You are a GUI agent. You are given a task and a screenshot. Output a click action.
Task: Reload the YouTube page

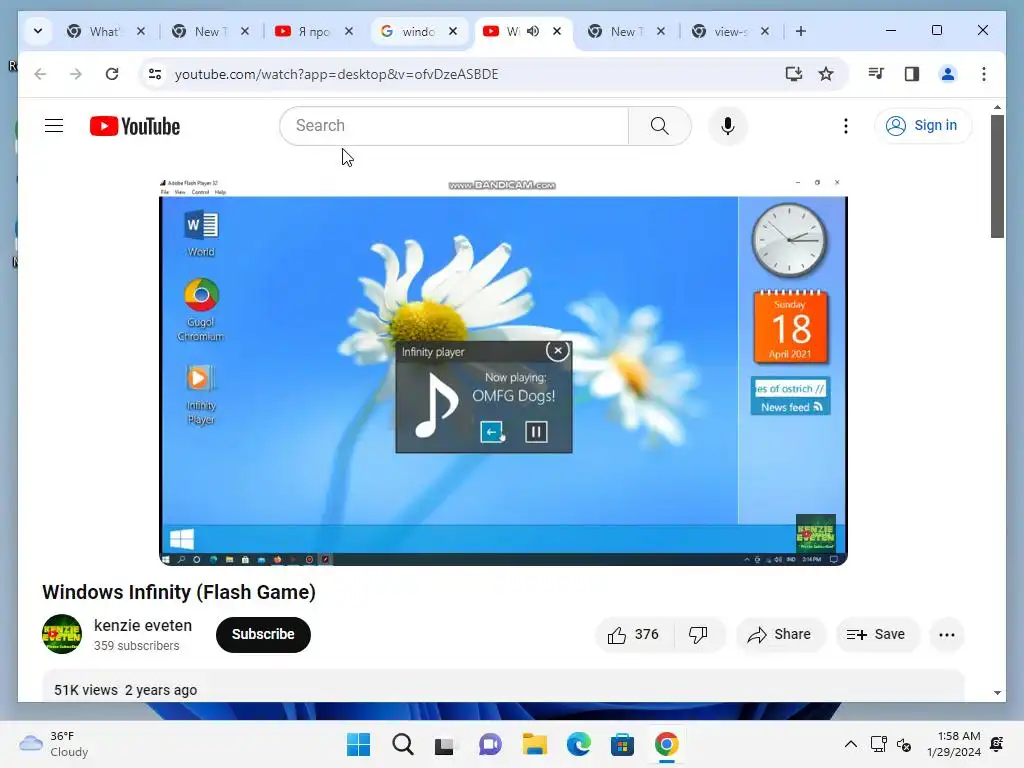tap(112, 74)
